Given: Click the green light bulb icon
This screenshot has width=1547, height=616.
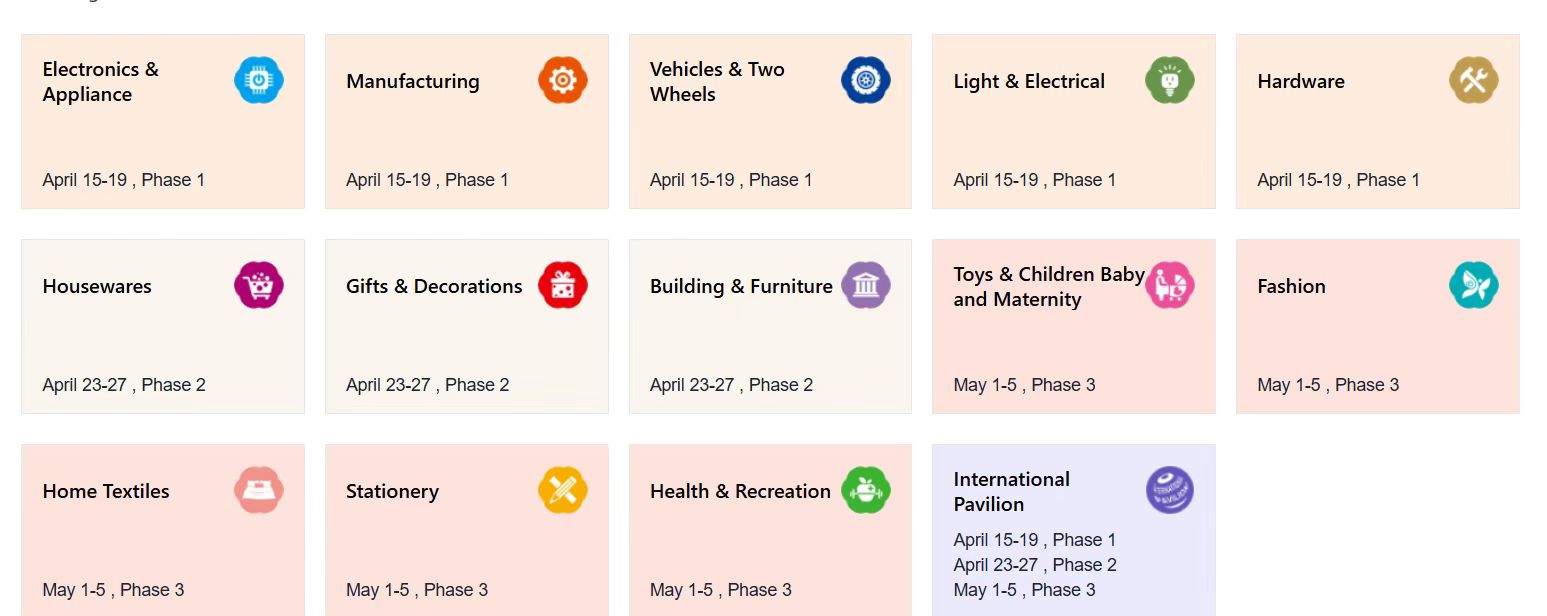Looking at the screenshot, I should click(x=1170, y=81).
